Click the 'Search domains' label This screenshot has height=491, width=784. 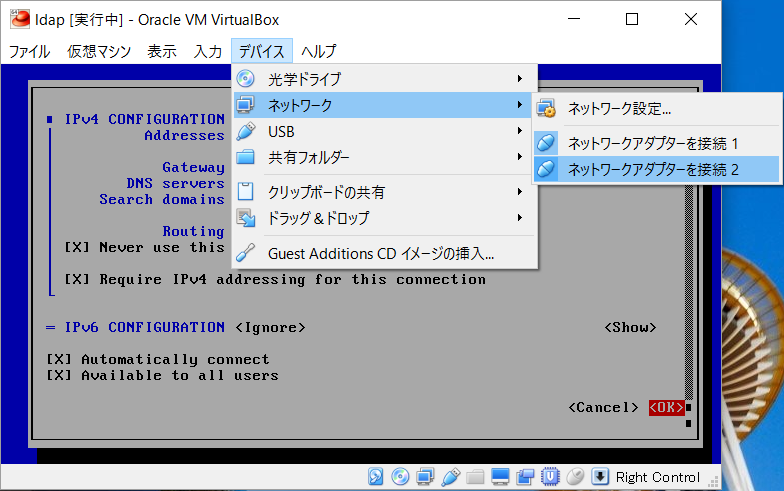click(x=162, y=199)
